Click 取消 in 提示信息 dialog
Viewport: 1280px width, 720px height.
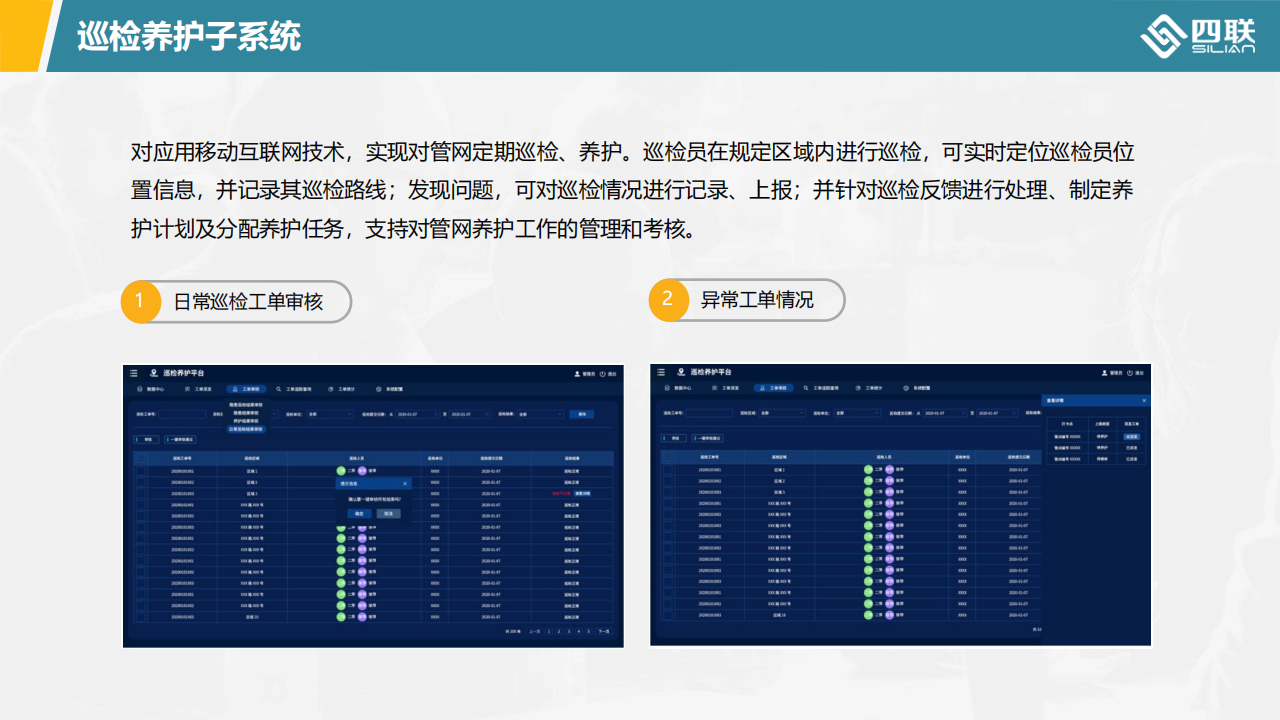point(389,513)
